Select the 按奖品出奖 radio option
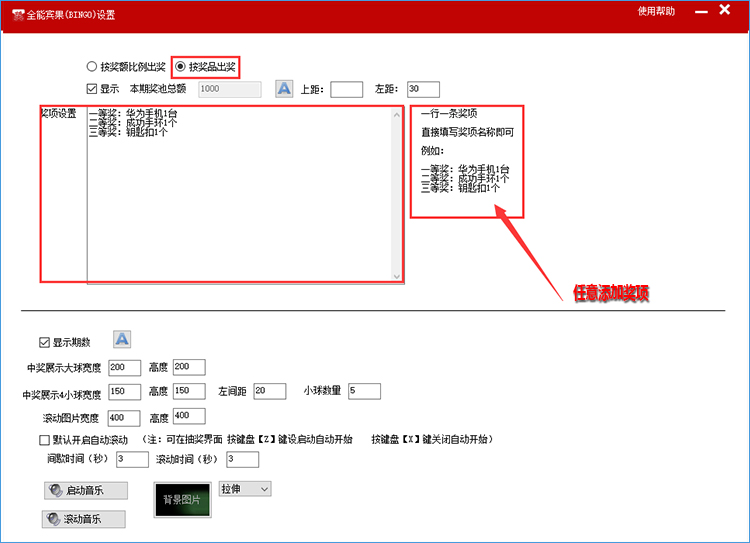The width and height of the screenshot is (750, 543). [180, 67]
